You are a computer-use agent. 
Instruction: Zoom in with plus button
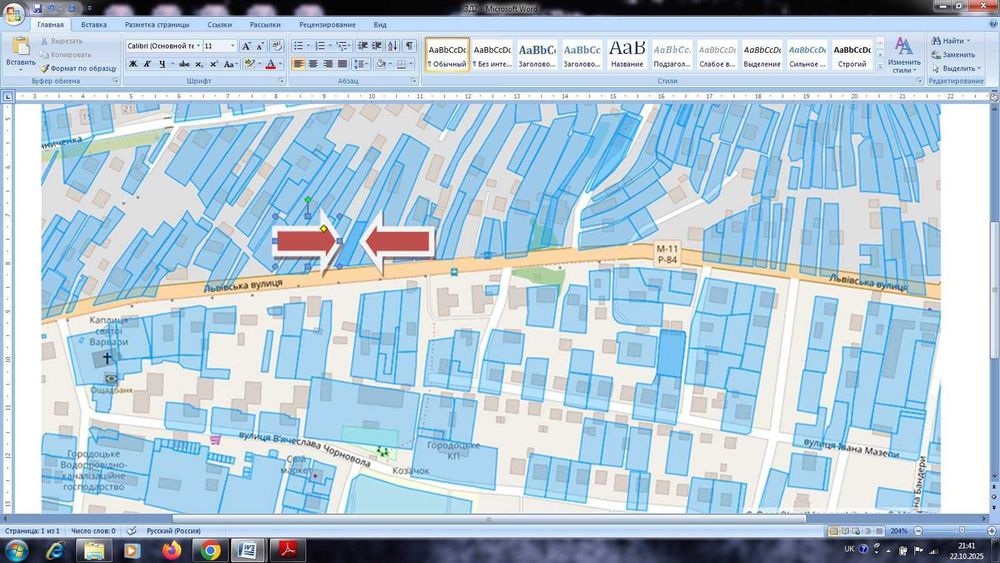(x=992, y=530)
